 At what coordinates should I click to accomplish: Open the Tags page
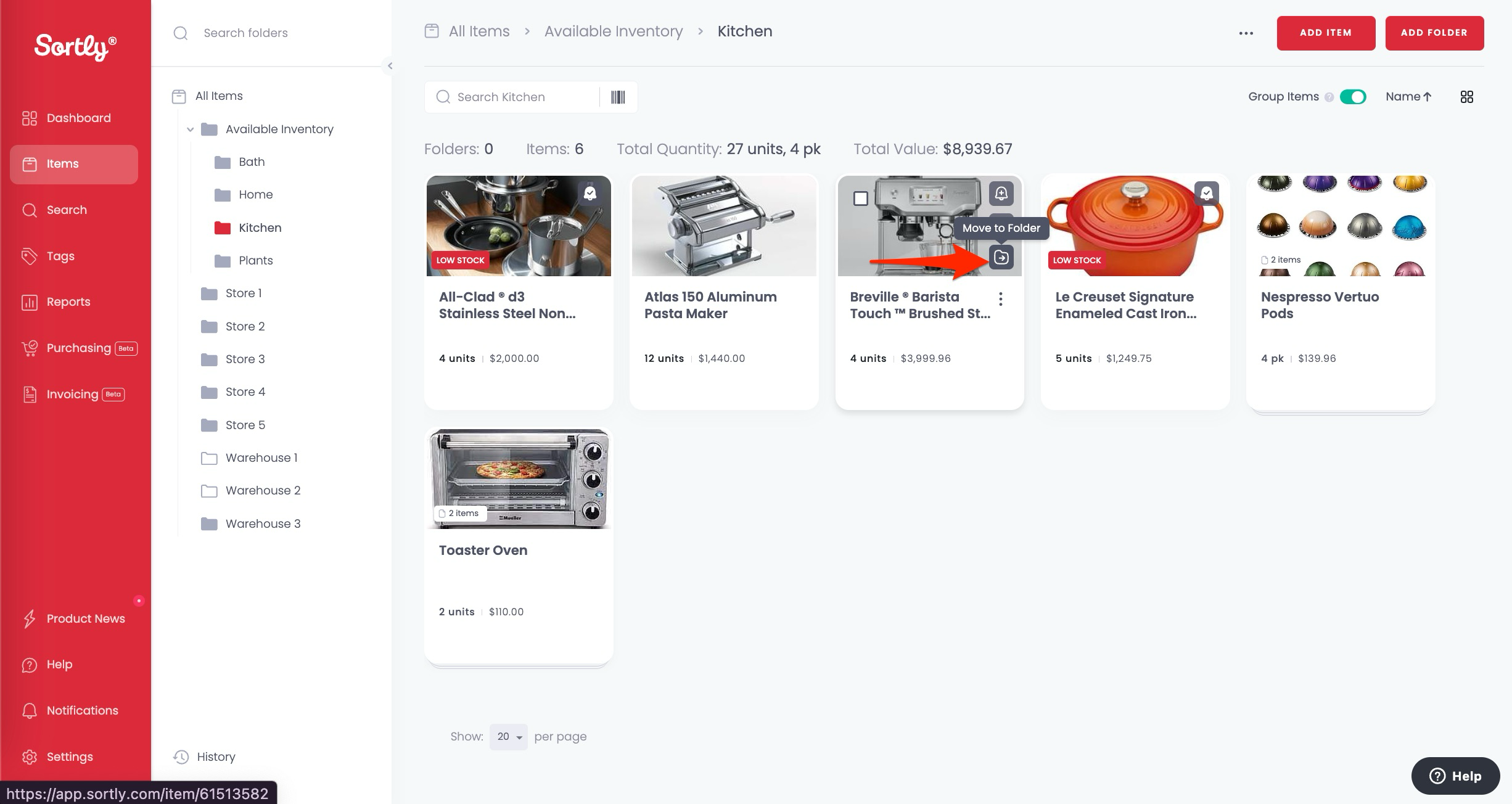point(48,256)
